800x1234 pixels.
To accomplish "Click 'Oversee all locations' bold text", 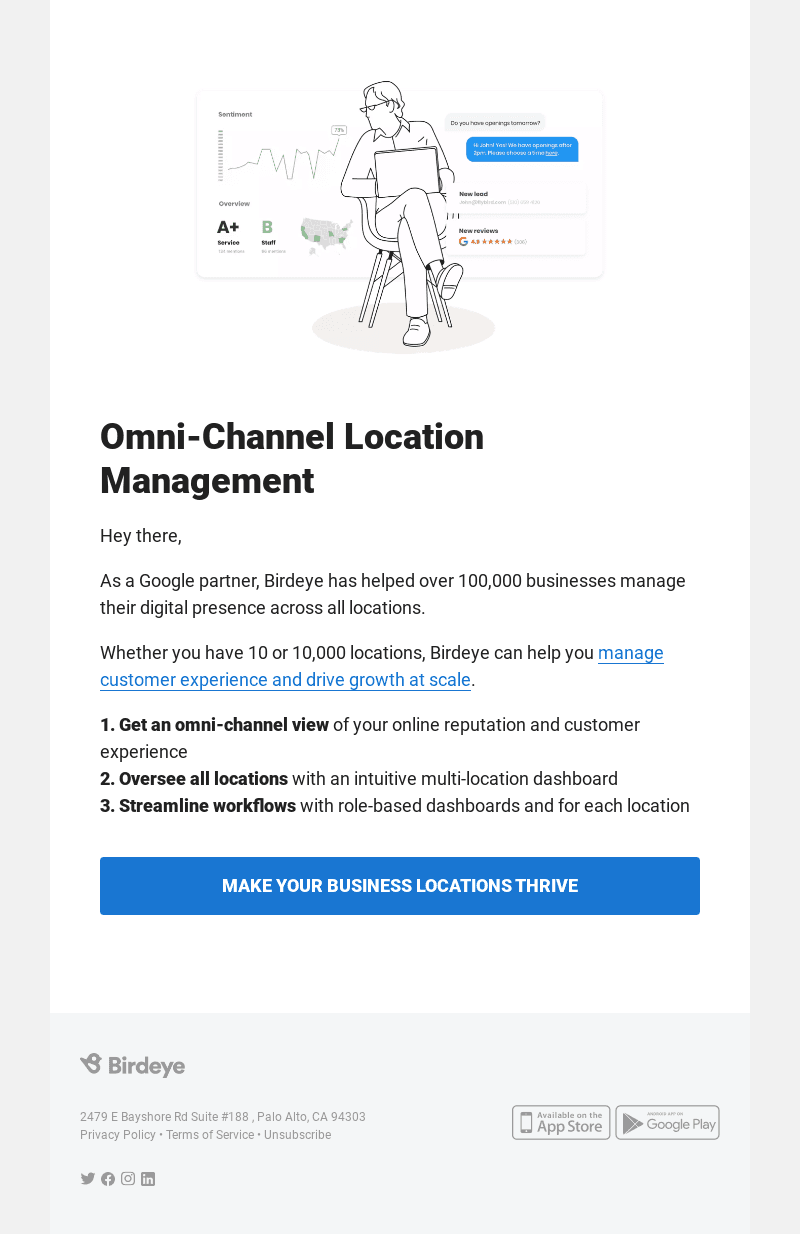I will click(x=194, y=779).
